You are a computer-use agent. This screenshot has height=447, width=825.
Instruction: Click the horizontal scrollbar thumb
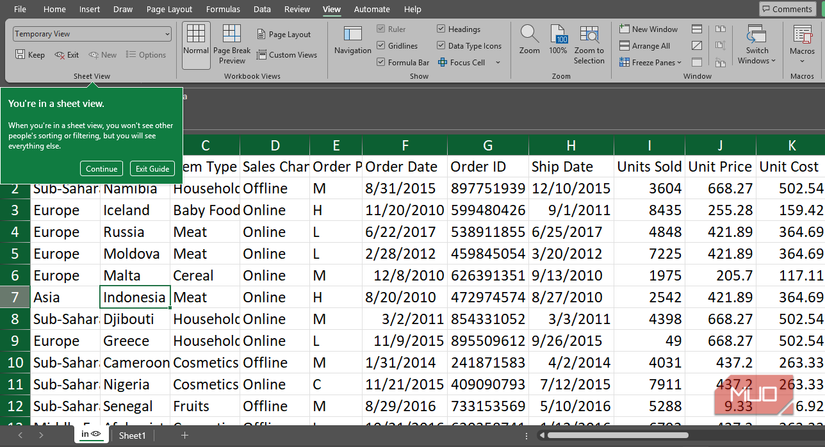click(618, 435)
